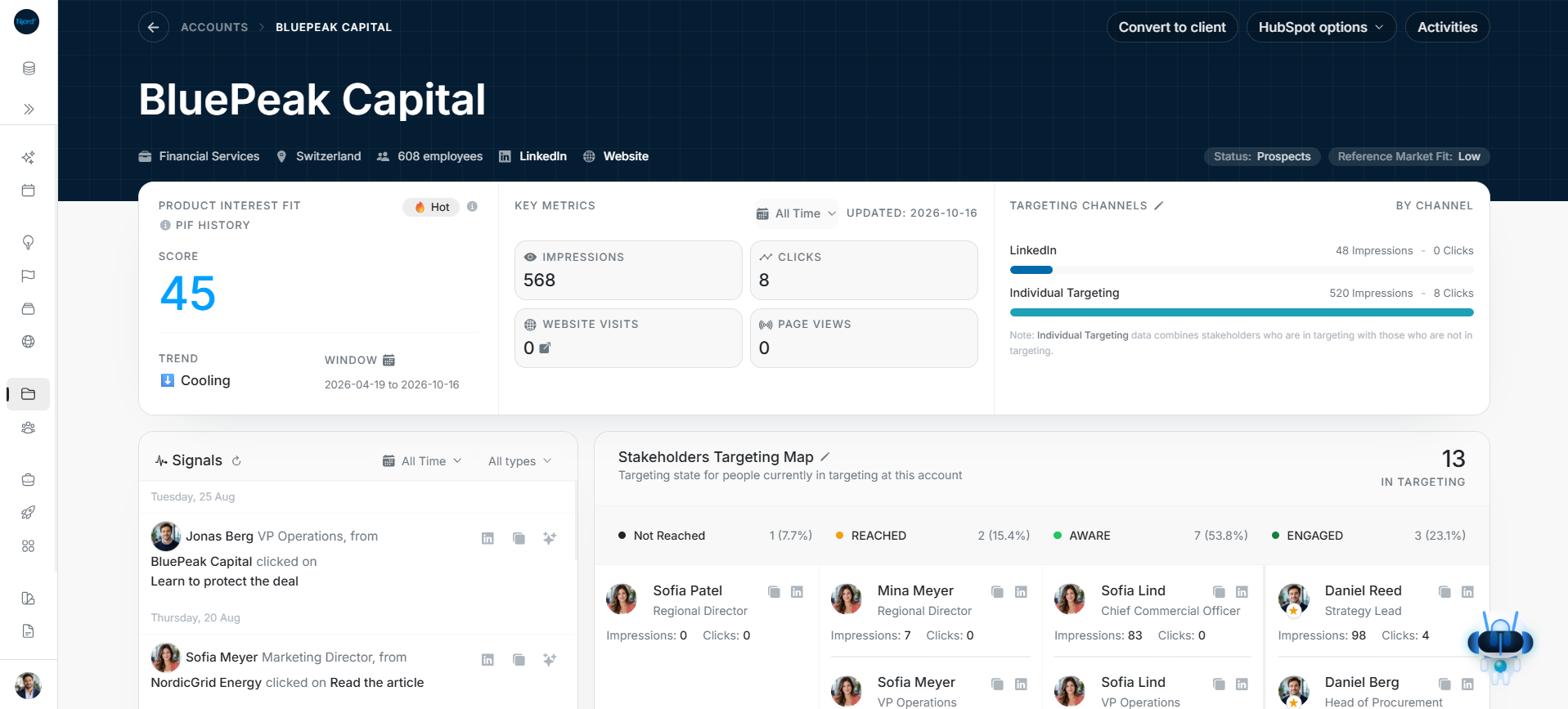Expand Signals All Time filter
This screenshot has height=709, width=1568.
422,461
